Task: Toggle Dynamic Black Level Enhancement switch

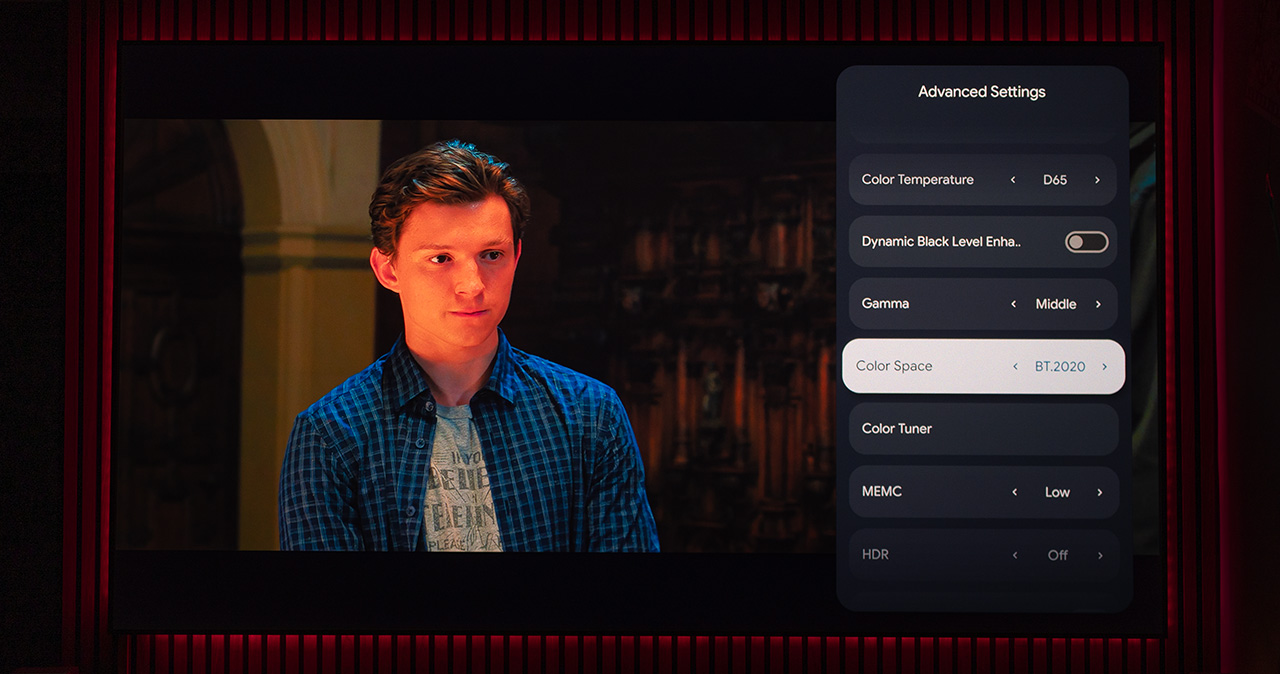Action: coord(1086,242)
